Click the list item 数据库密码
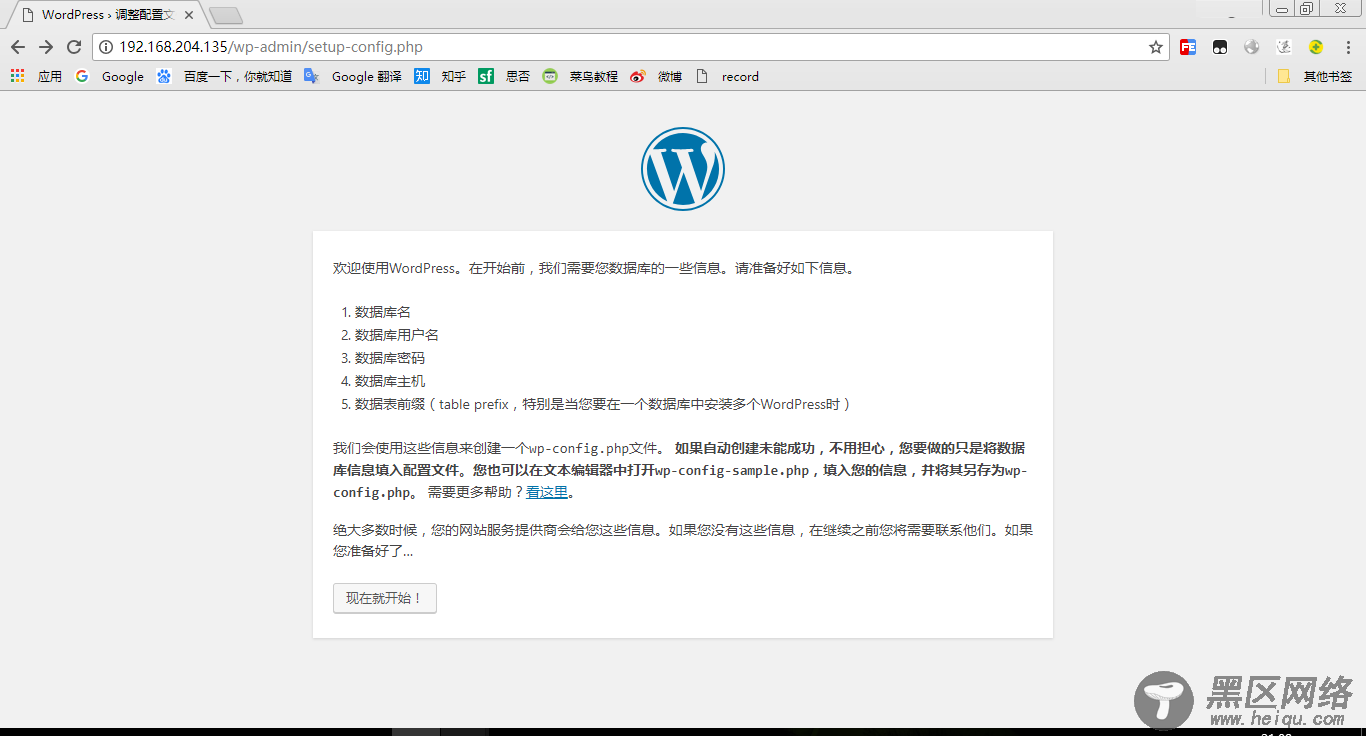 coord(390,358)
